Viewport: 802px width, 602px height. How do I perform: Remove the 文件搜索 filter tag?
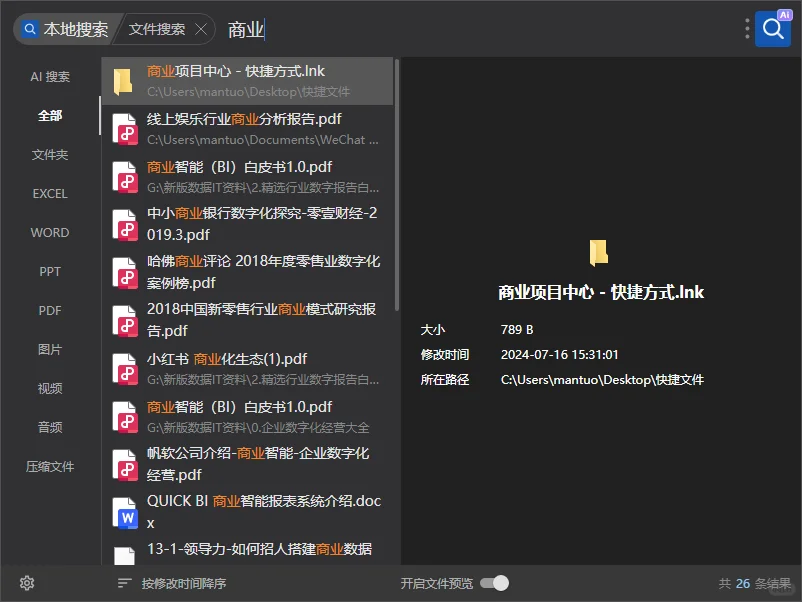click(x=202, y=29)
